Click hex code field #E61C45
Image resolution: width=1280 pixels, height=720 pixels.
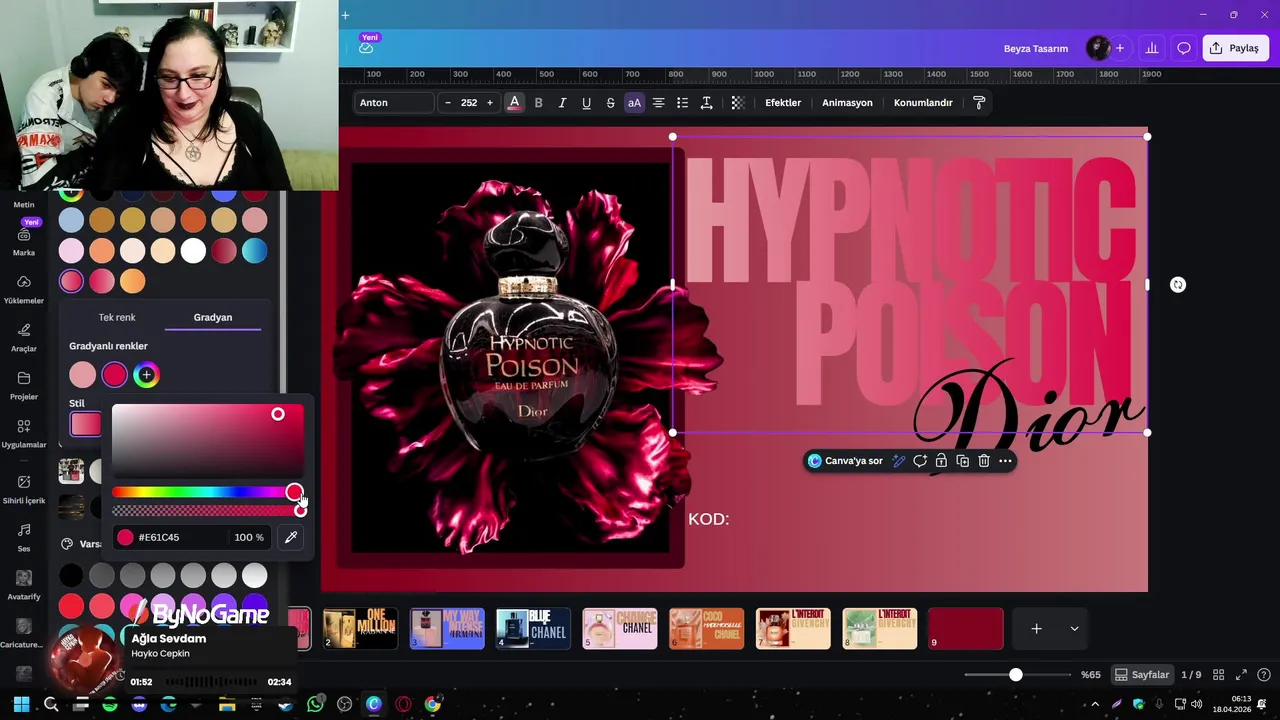pos(170,537)
